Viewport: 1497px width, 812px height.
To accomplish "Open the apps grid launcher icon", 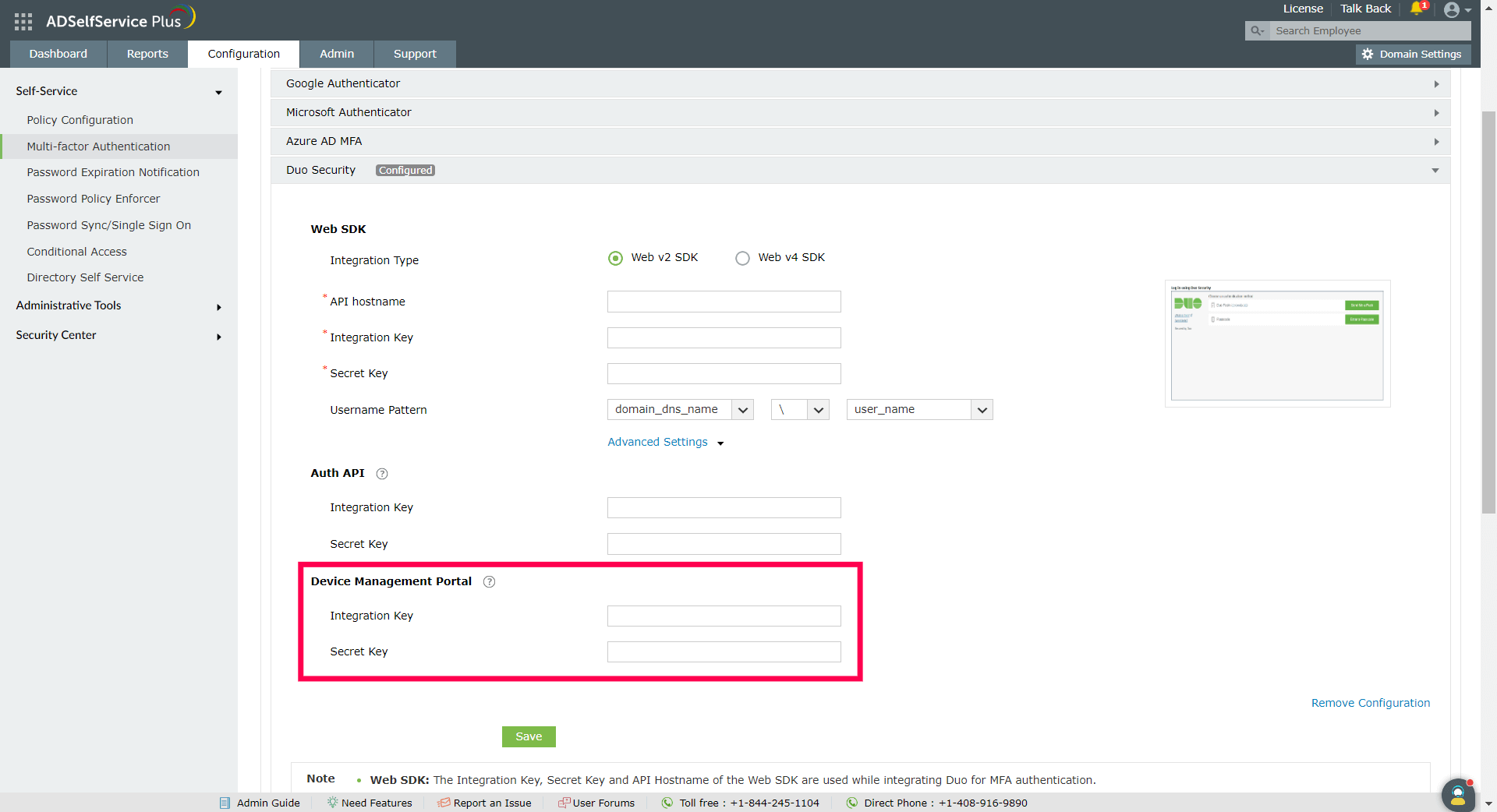I will click(x=23, y=21).
